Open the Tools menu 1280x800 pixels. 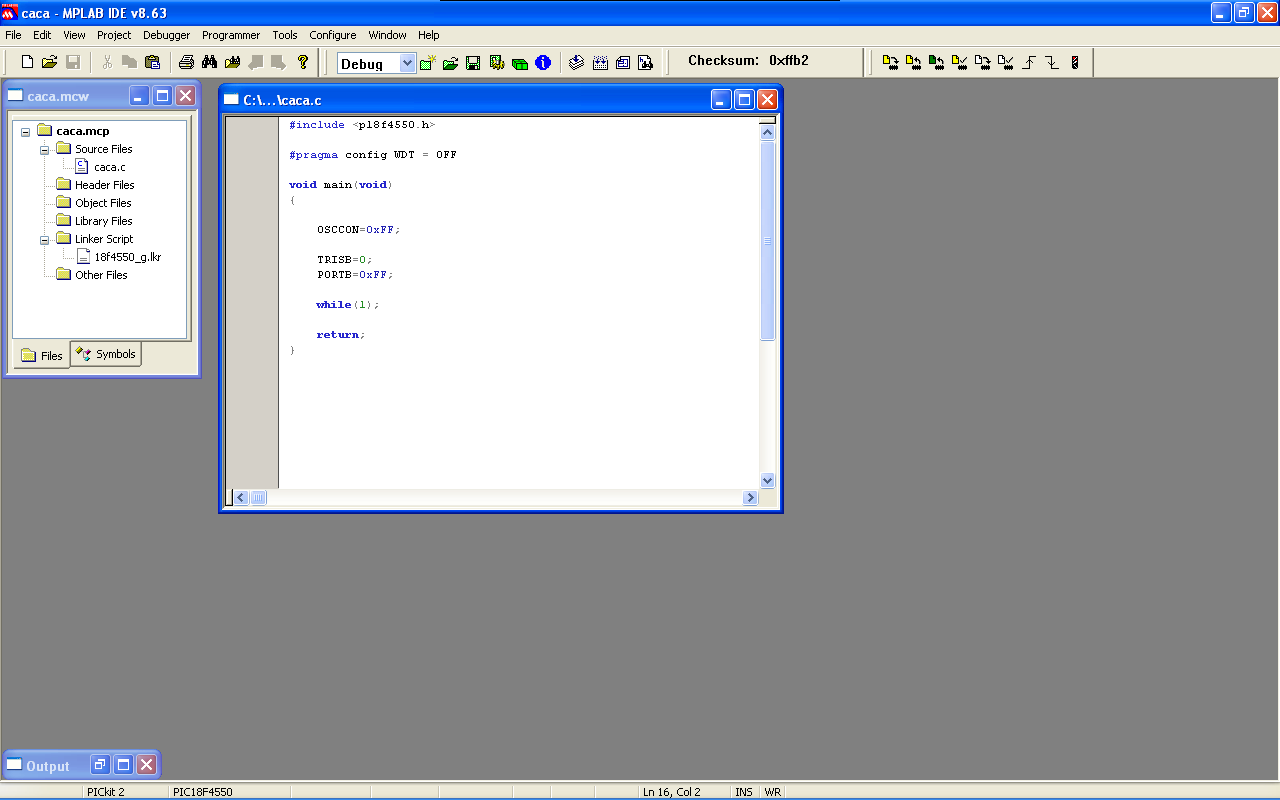[x=285, y=35]
